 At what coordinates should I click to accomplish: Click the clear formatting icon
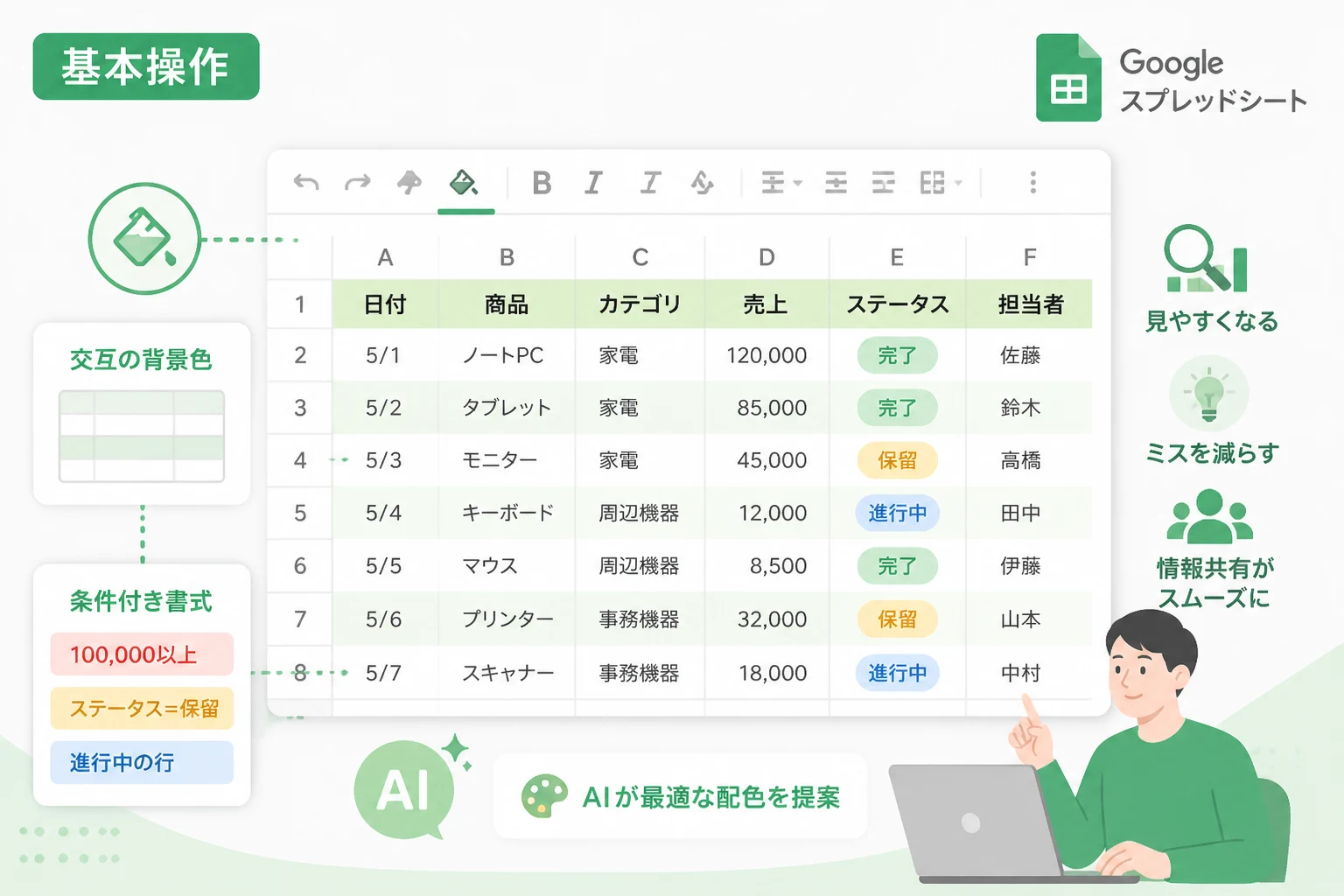(x=702, y=183)
